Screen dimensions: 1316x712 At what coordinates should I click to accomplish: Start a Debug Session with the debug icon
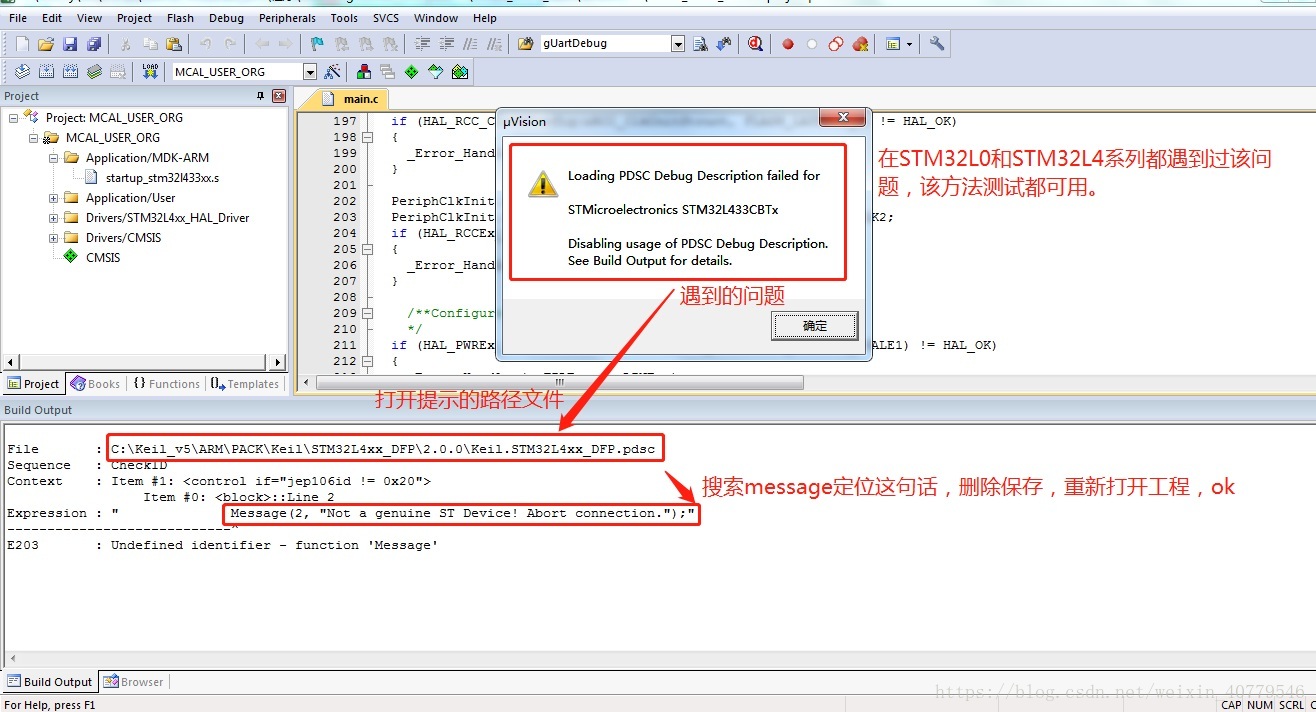pyautogui.click(x=755, y=43)
